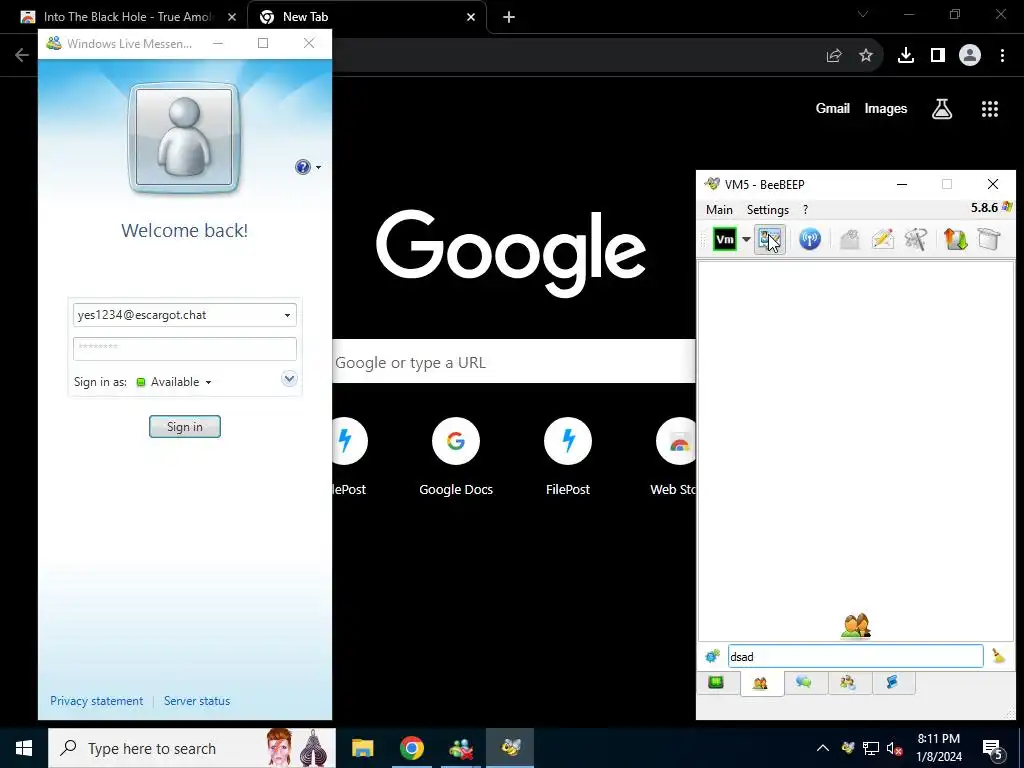Click the edit profile icon in BeeBEEP toolbar
Screen dimensions: 1024x768
770,239
